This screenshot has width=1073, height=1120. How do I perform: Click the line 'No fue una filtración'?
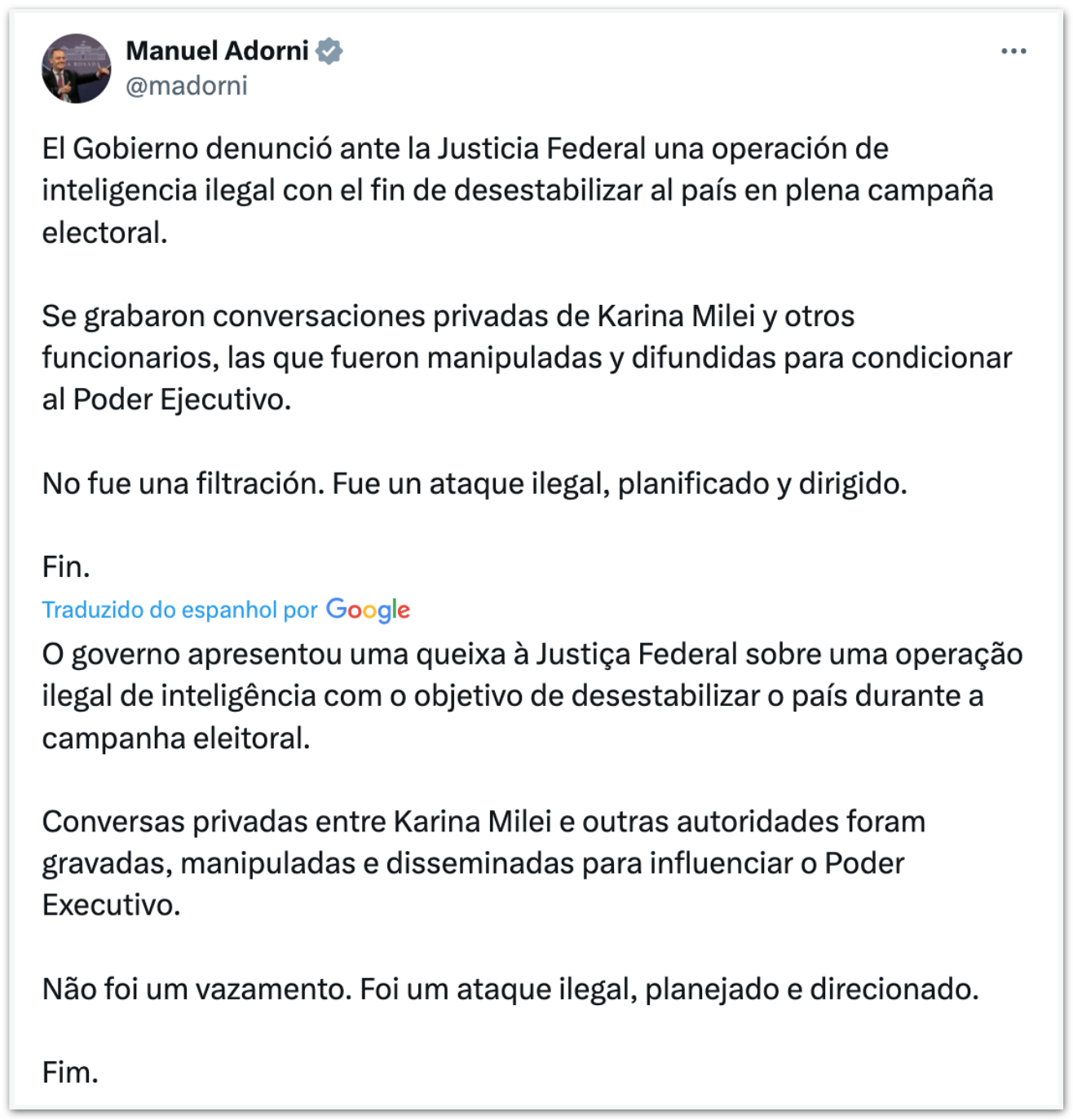(x=475, y=483)
